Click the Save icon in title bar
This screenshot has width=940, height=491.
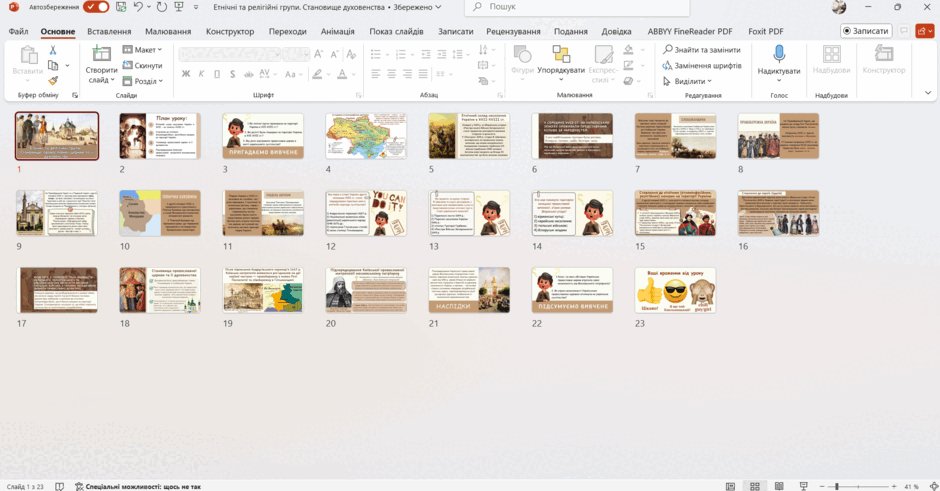click(121, 7)
